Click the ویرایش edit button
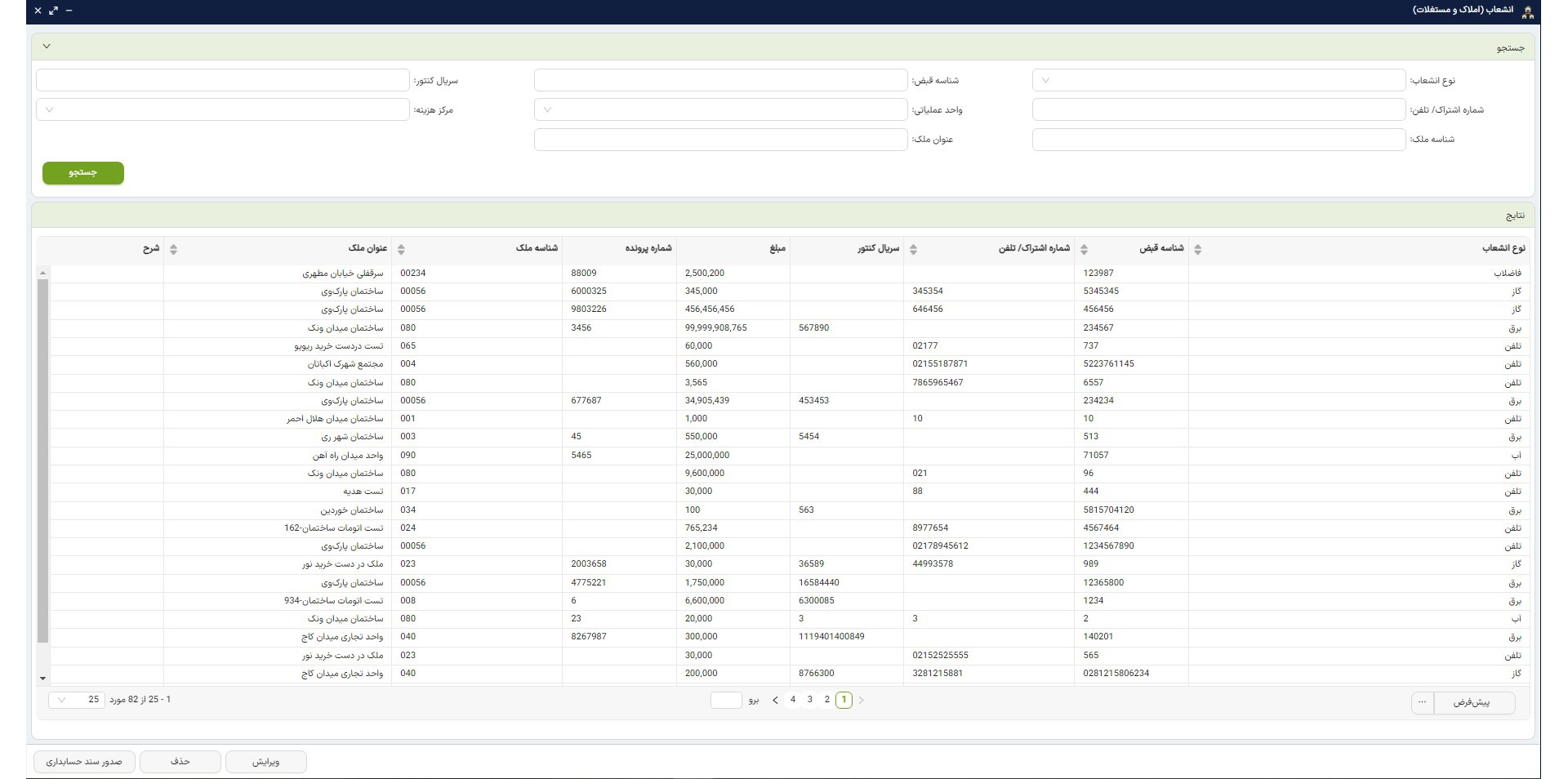This screenshot has height=779, width=1568. point(265,762)
